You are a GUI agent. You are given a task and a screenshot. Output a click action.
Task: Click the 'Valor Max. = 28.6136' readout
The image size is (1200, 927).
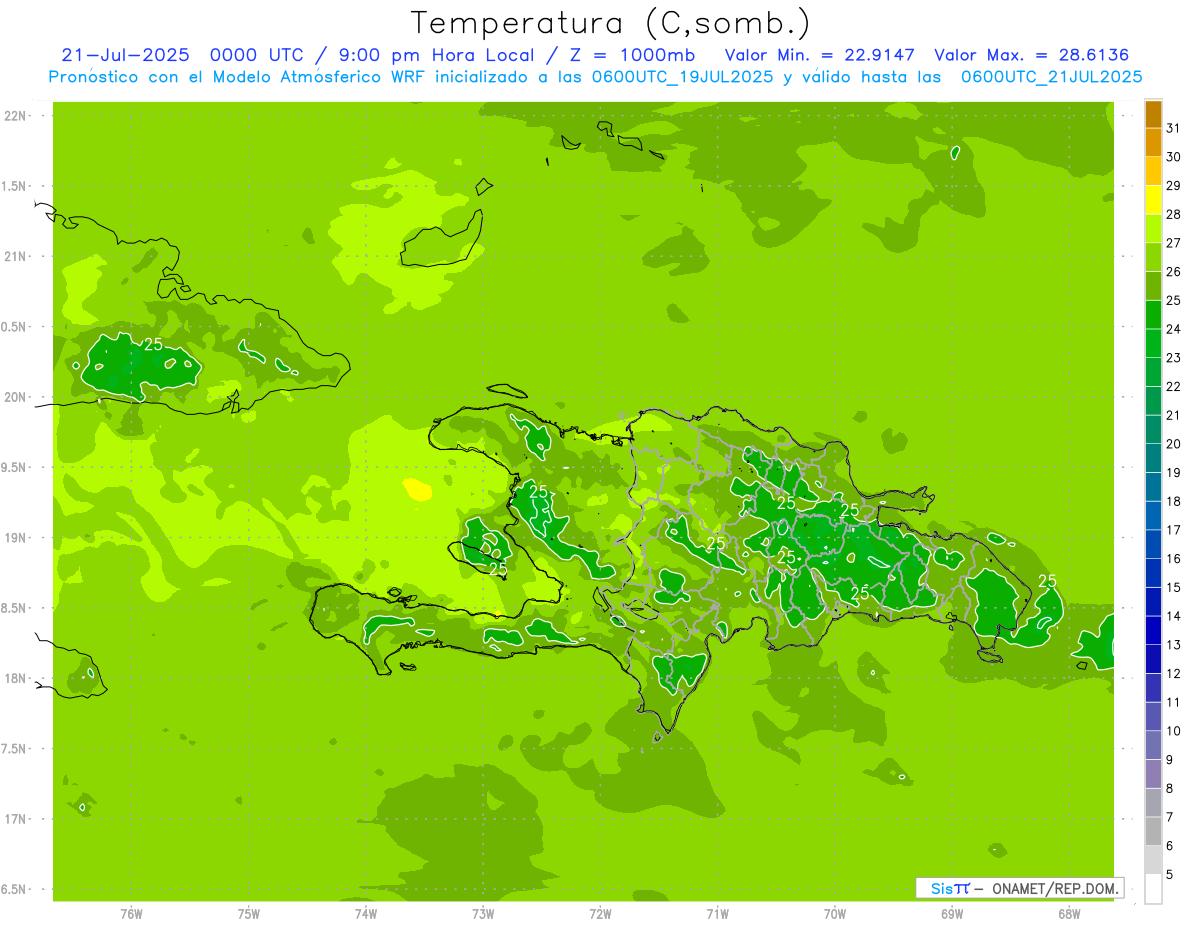pyautogui.click(x=1031, y=55)
